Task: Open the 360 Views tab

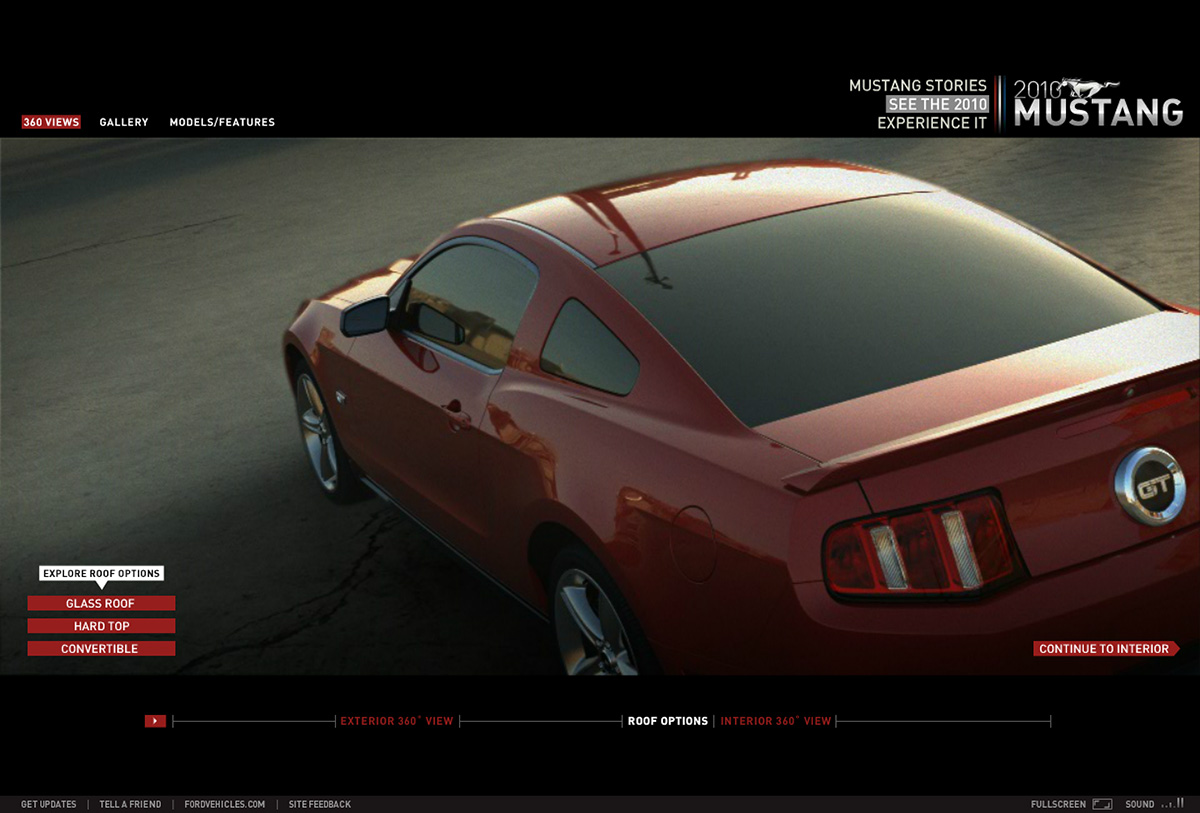Action: 51,122
